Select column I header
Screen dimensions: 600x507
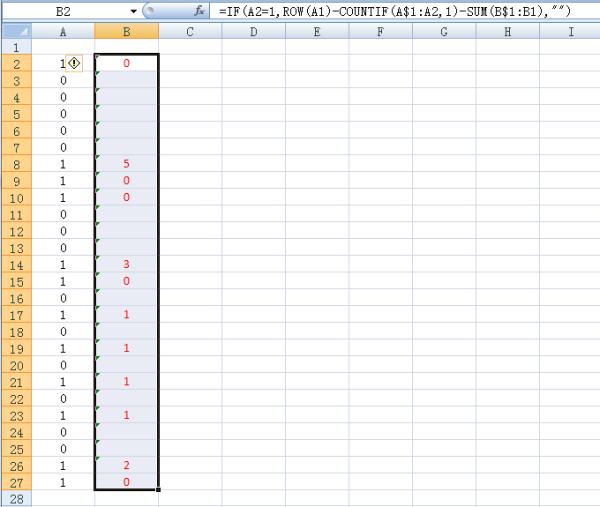coord(570,31)
